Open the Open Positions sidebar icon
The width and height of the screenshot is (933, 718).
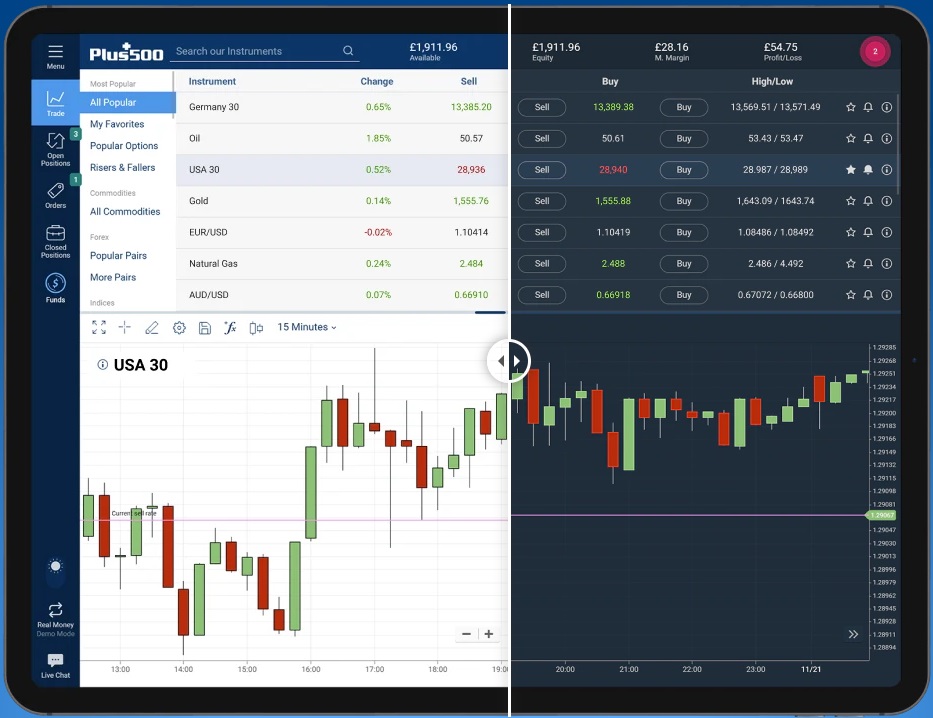(x=55, y=149)
